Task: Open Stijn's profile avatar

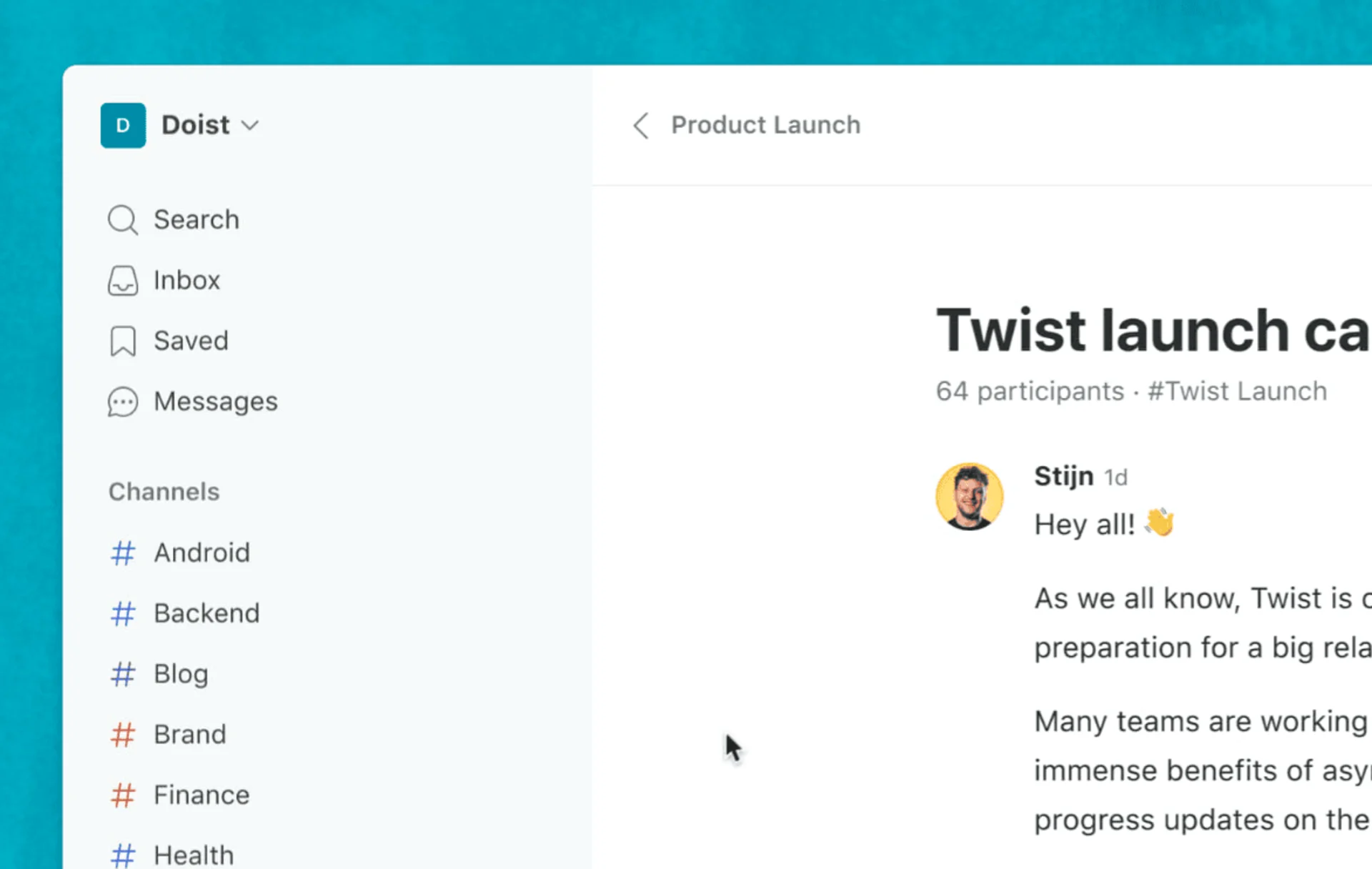Action: coord(969,496)
